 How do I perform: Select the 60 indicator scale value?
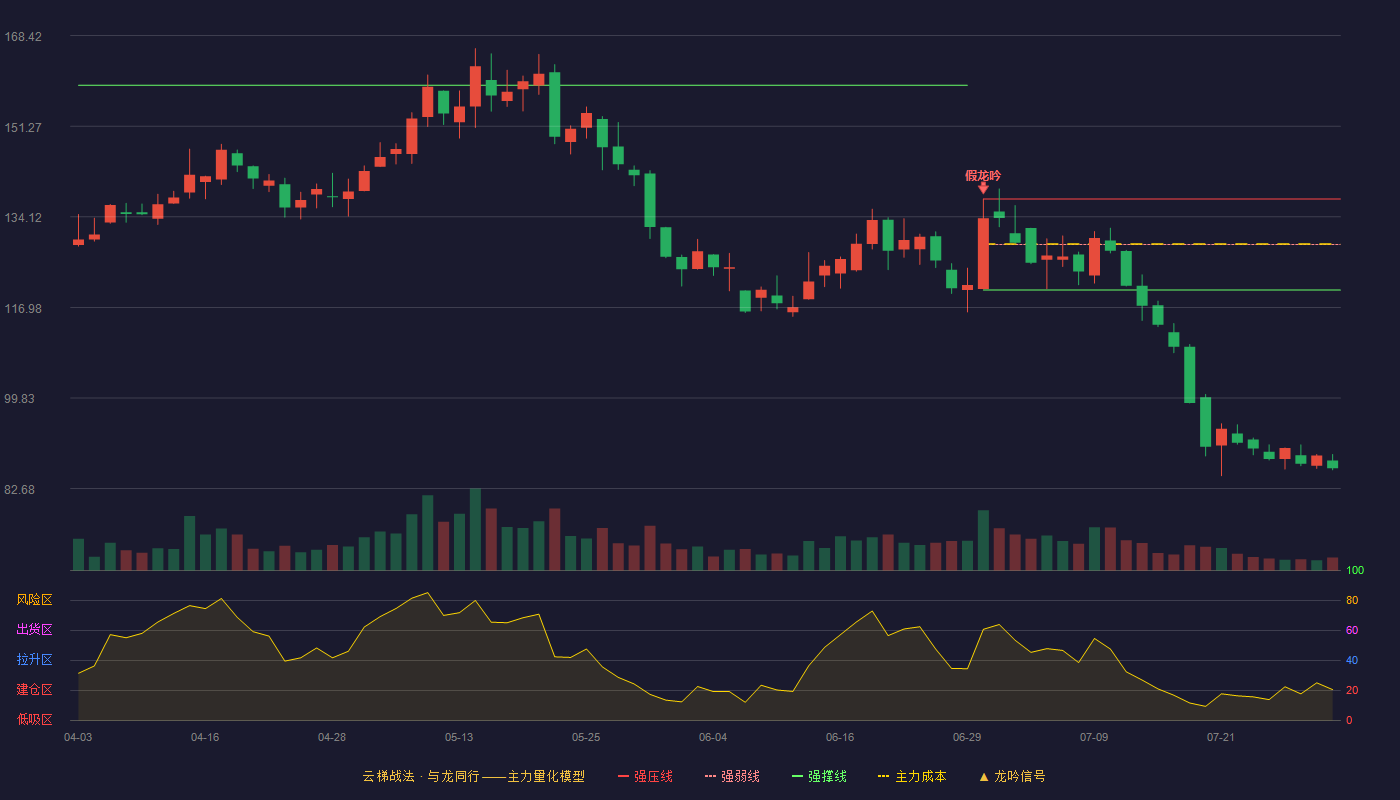click(x=1352, y=631)
